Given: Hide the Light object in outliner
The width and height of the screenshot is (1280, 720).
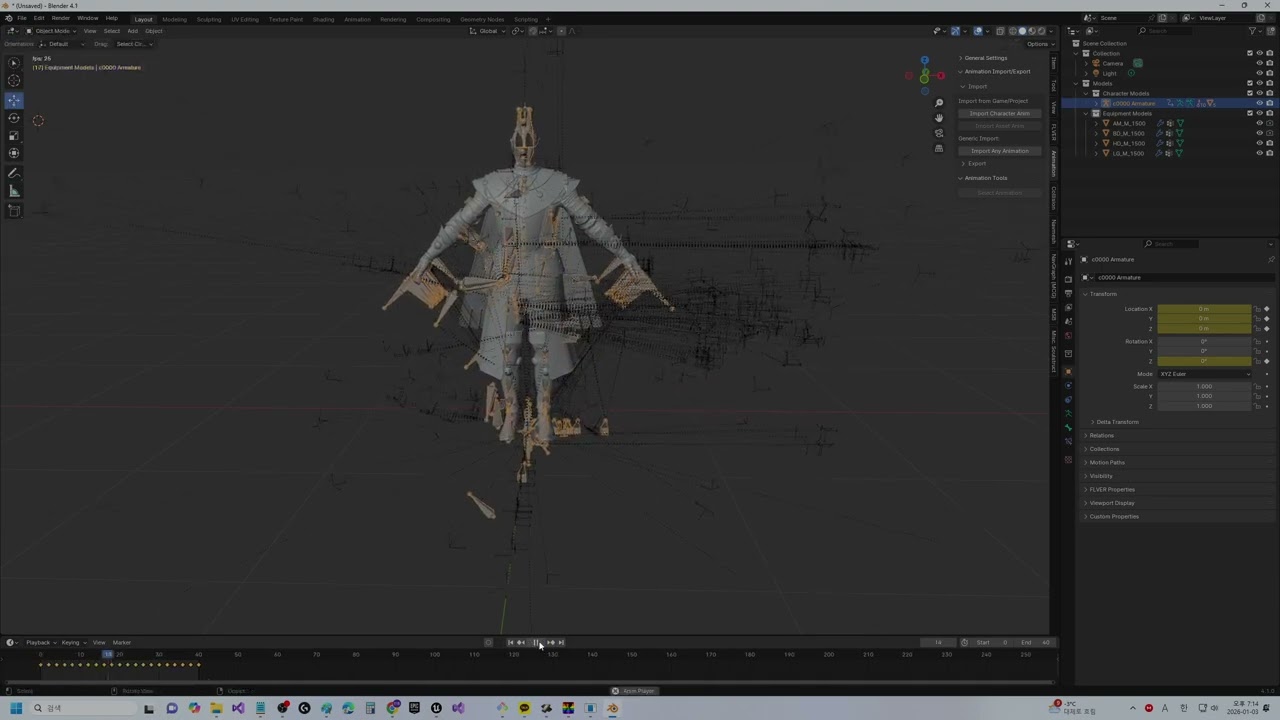Looking at the screenshot, I should pyautogui.click(x=1259, y=73).
